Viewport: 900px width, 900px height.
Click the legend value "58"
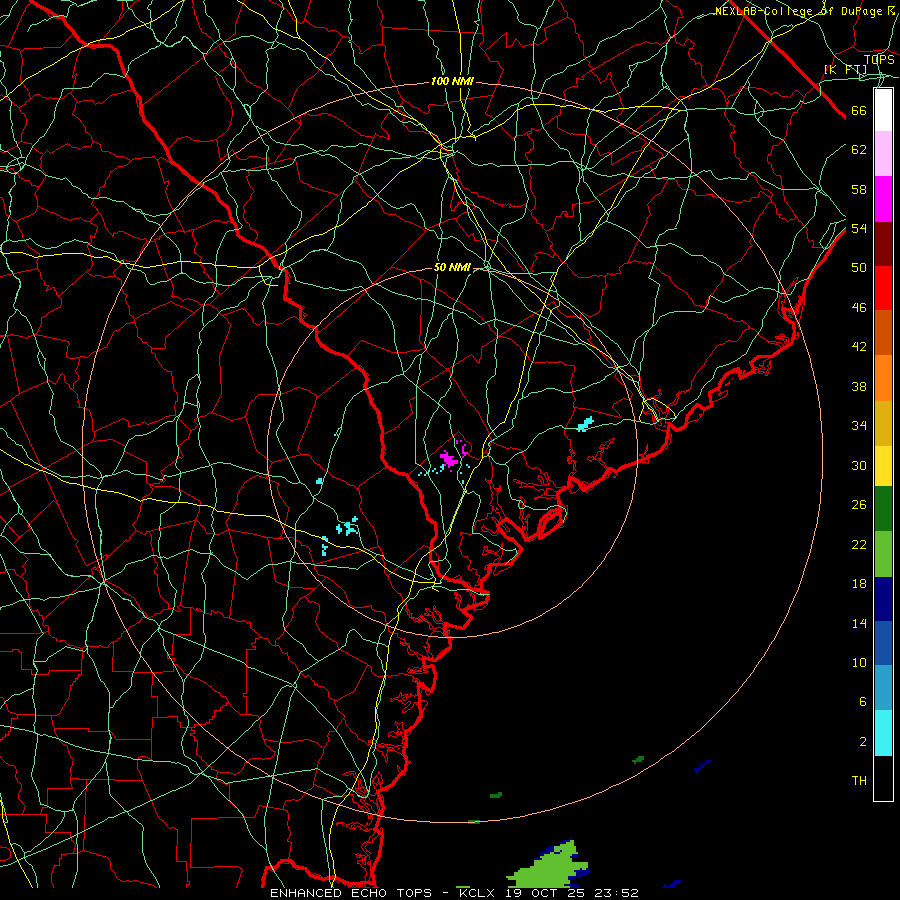[x=859, y=189]
